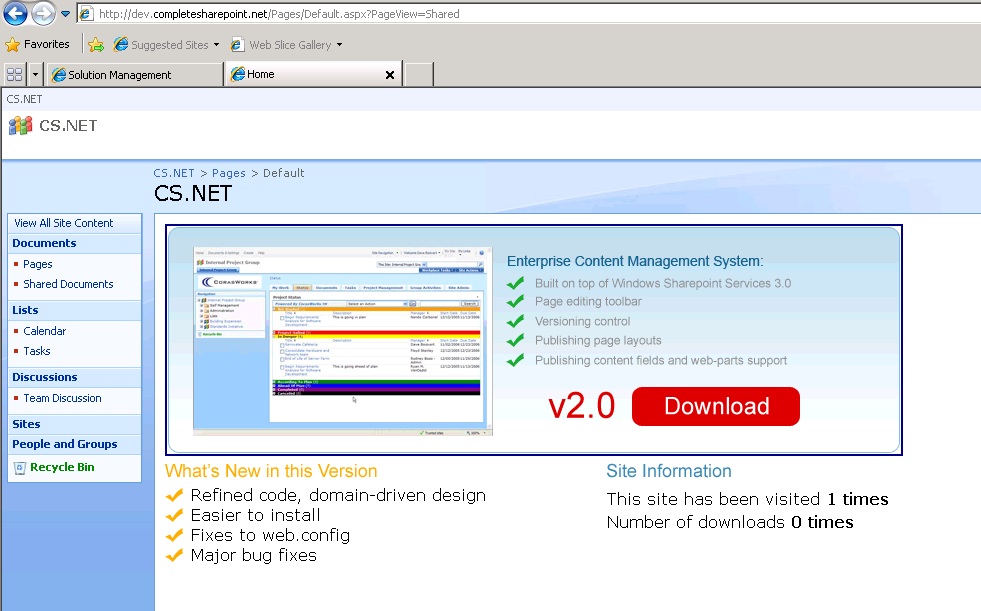Open the Favorites star button
Screen dimensions: 981x611
(x=38, y=44)
